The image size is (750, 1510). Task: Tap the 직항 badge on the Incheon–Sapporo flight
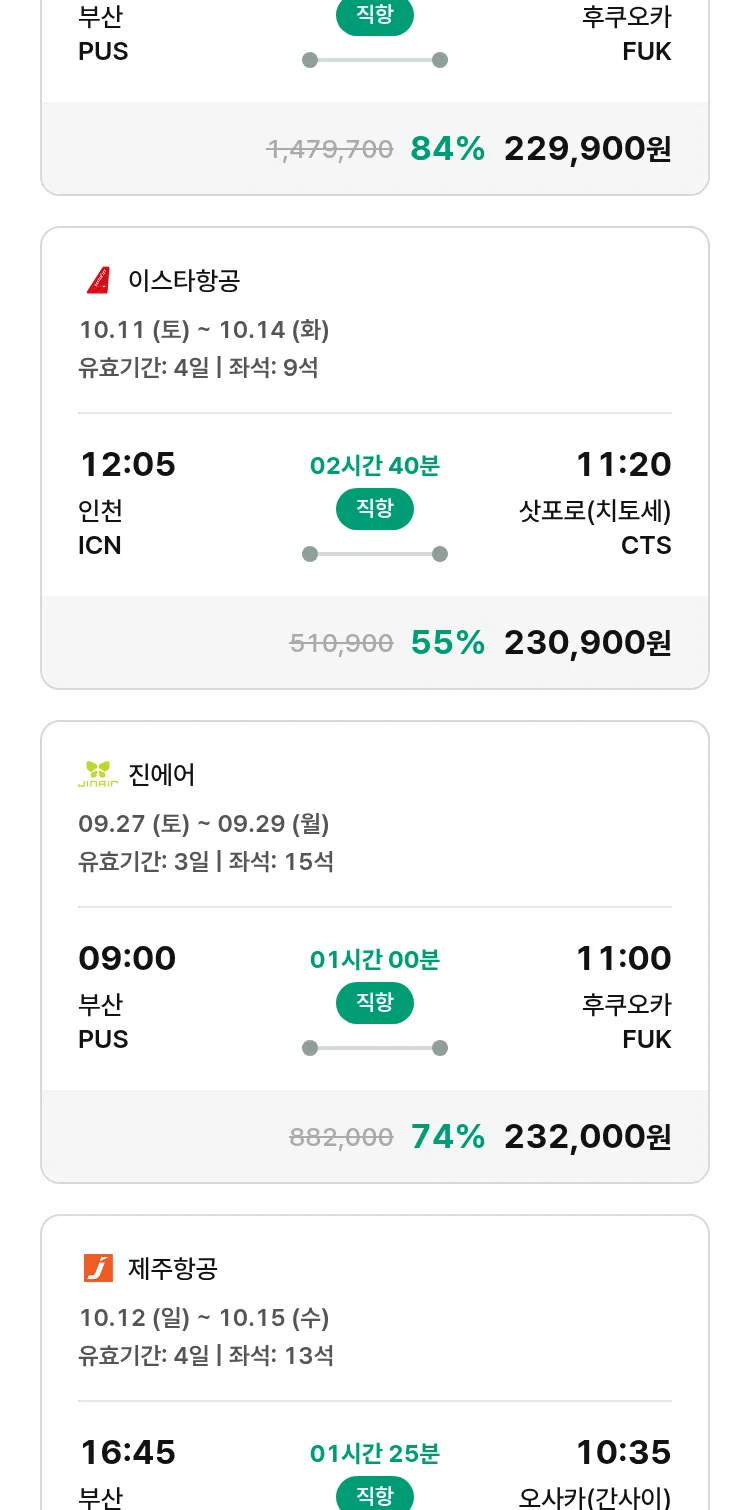pos(375,509)
